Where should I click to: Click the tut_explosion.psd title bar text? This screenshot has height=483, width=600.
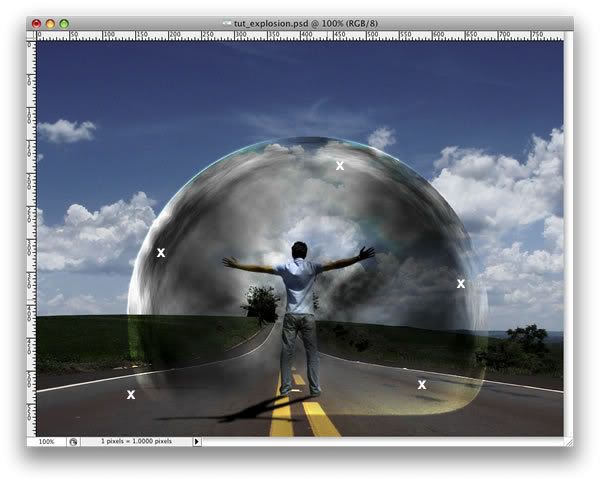coord(306,23)
